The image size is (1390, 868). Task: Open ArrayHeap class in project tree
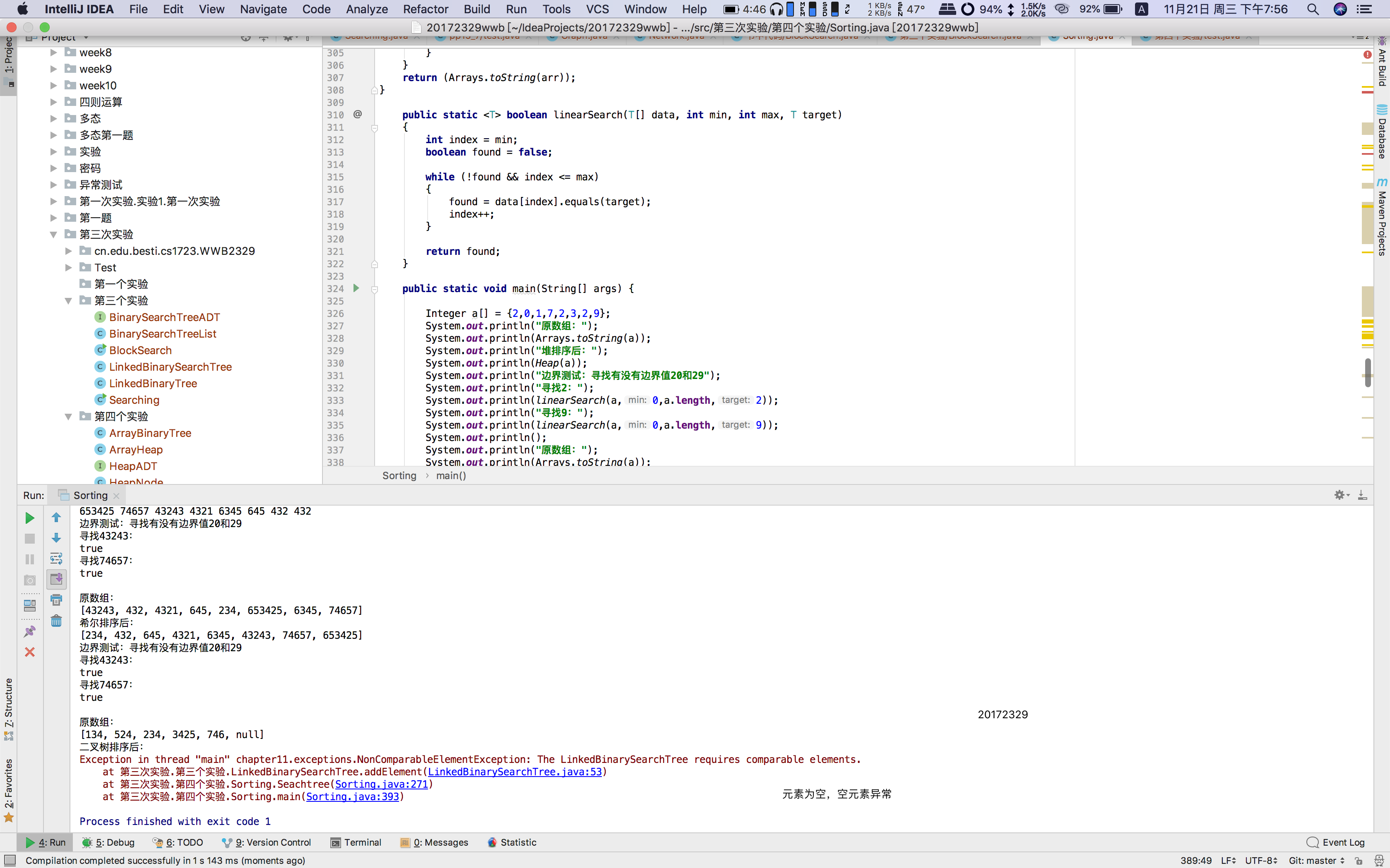(x=135, y=449)
